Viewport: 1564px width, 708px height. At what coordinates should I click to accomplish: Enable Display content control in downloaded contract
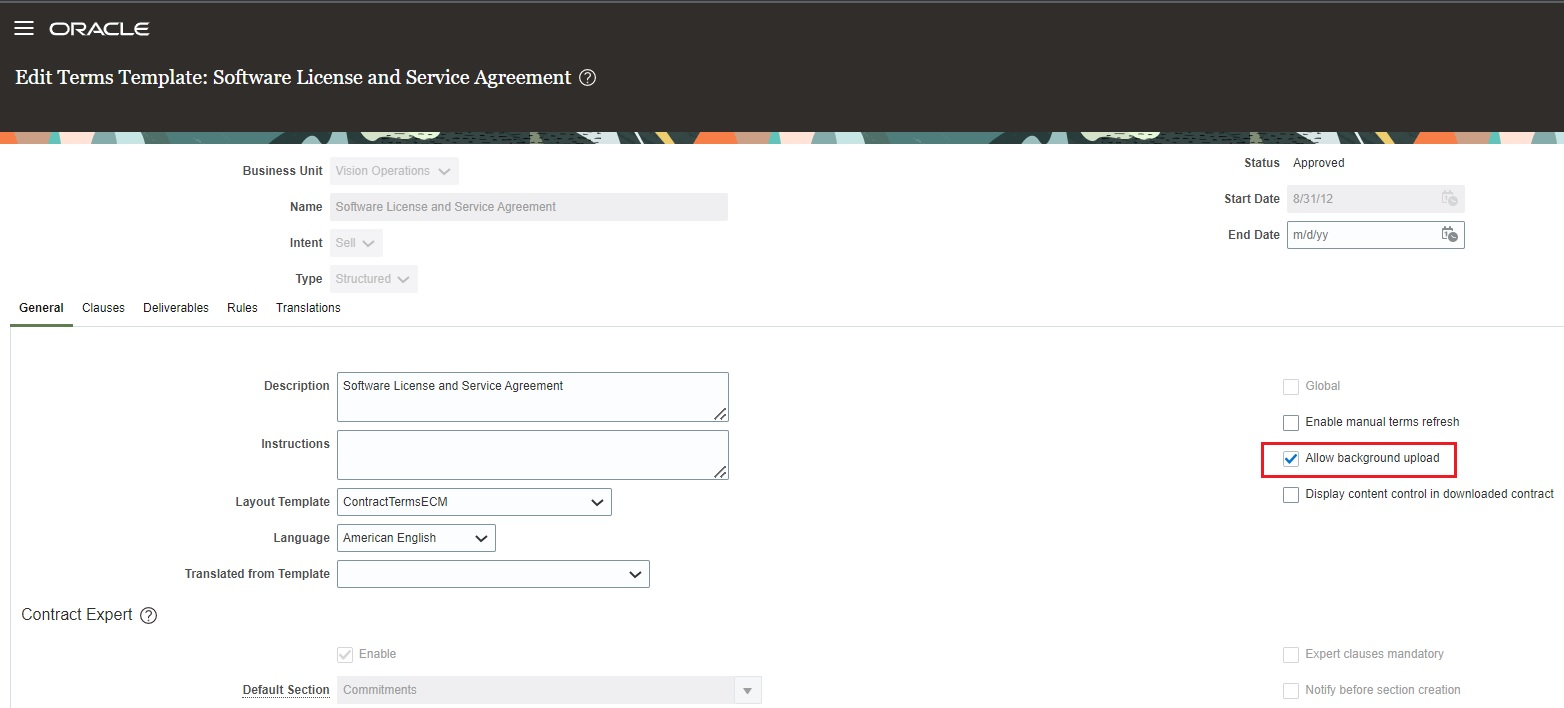[x=1291, y=494]
